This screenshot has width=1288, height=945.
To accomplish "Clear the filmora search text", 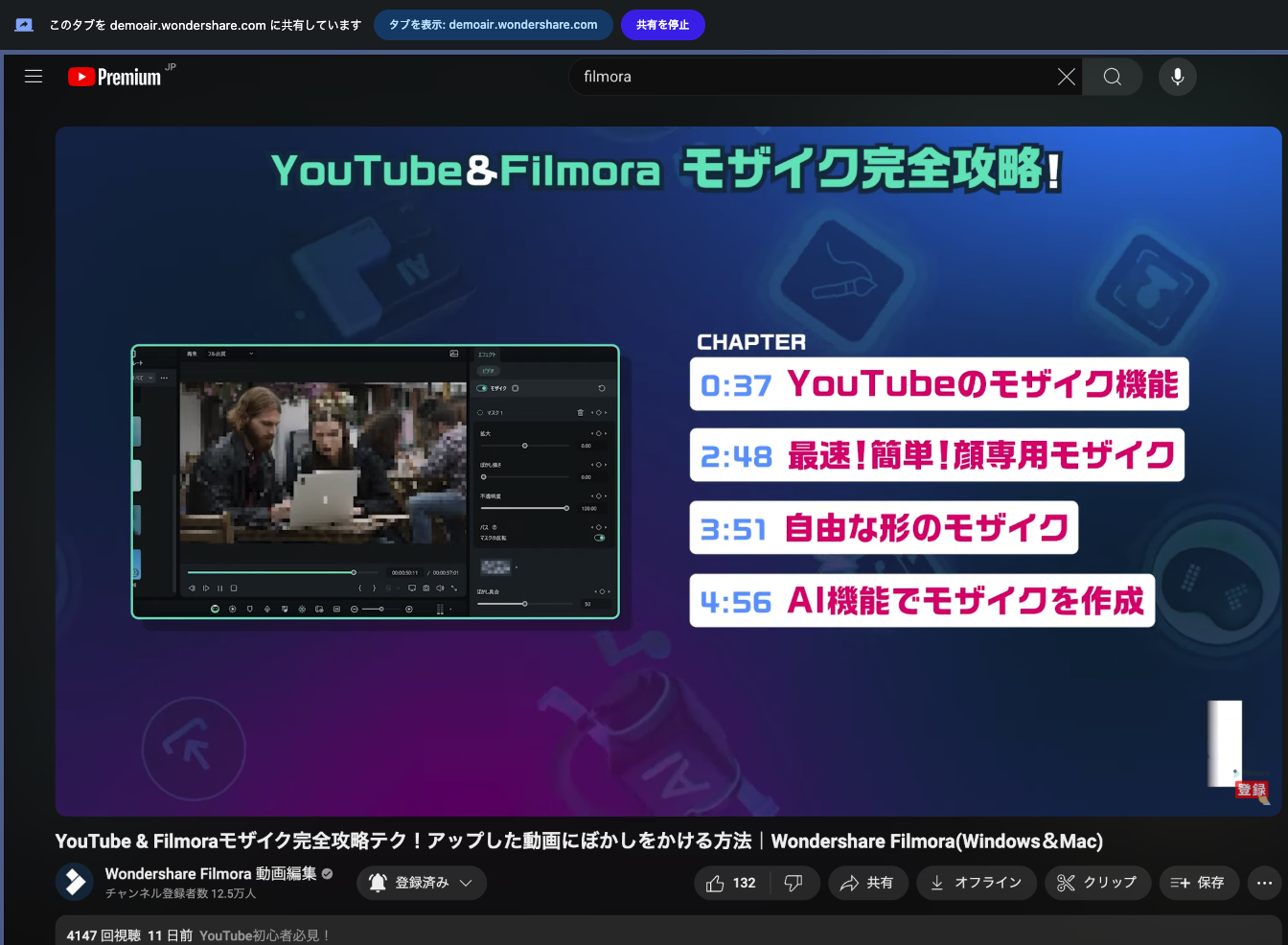I will pos(1066,77).
